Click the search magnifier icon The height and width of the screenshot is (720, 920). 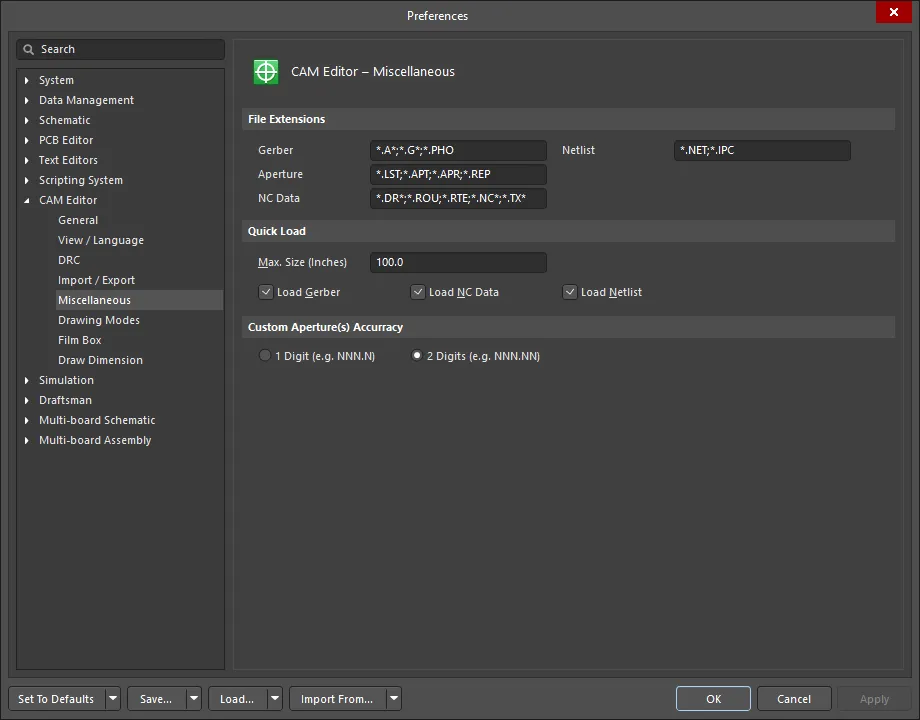coord(28,49)
